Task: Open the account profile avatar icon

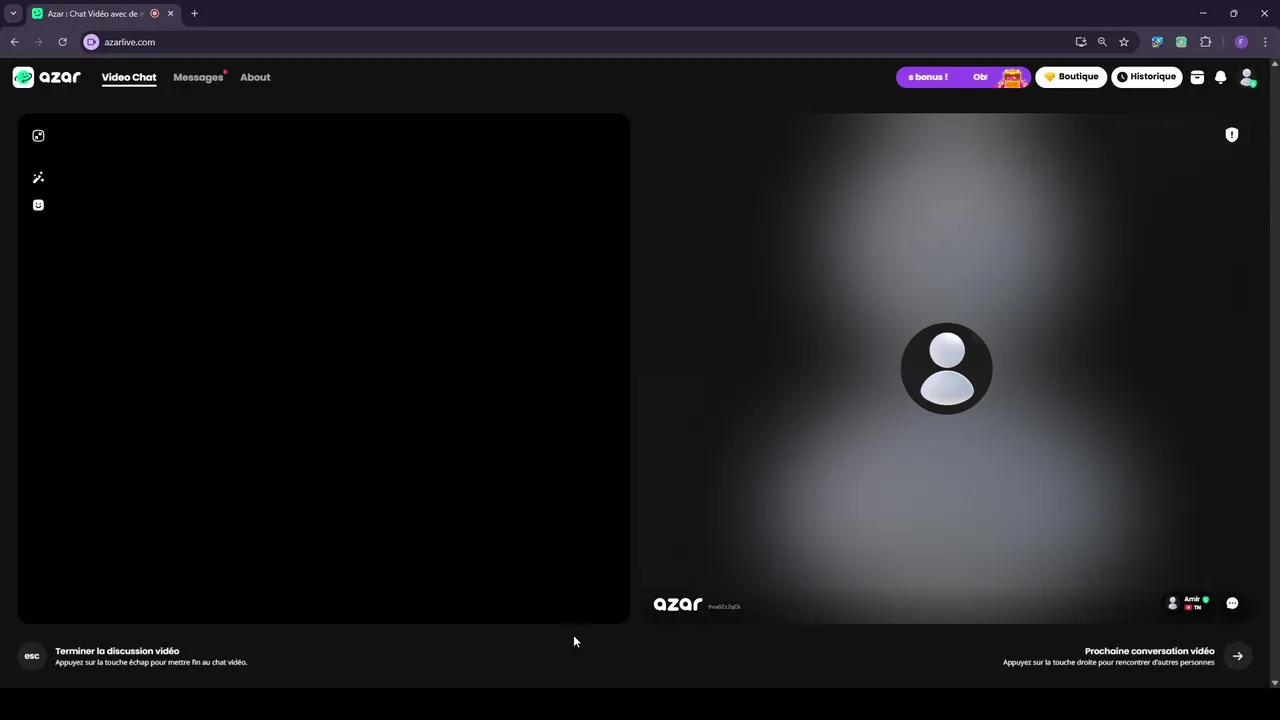Action: 1247,77
